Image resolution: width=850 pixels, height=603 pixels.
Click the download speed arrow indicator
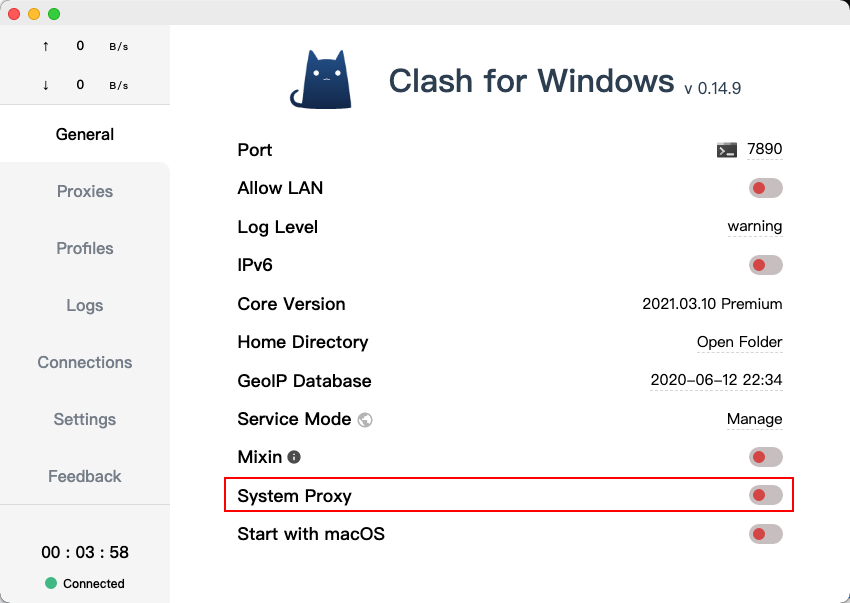point(44,85)
